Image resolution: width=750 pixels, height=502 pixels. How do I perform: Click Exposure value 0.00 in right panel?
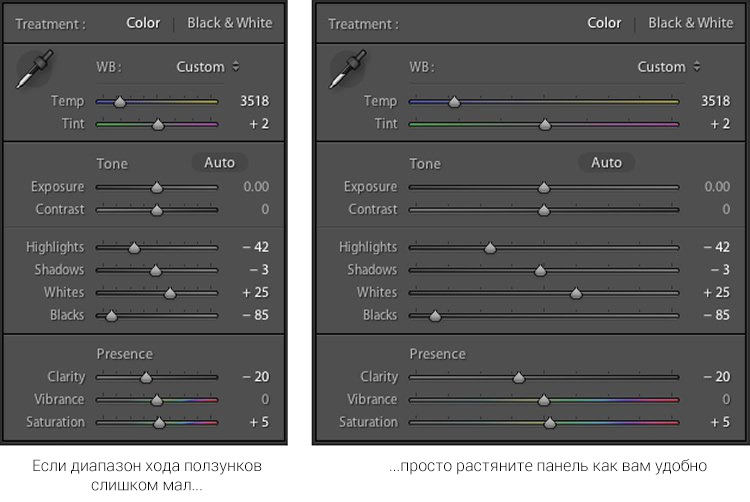716,187
